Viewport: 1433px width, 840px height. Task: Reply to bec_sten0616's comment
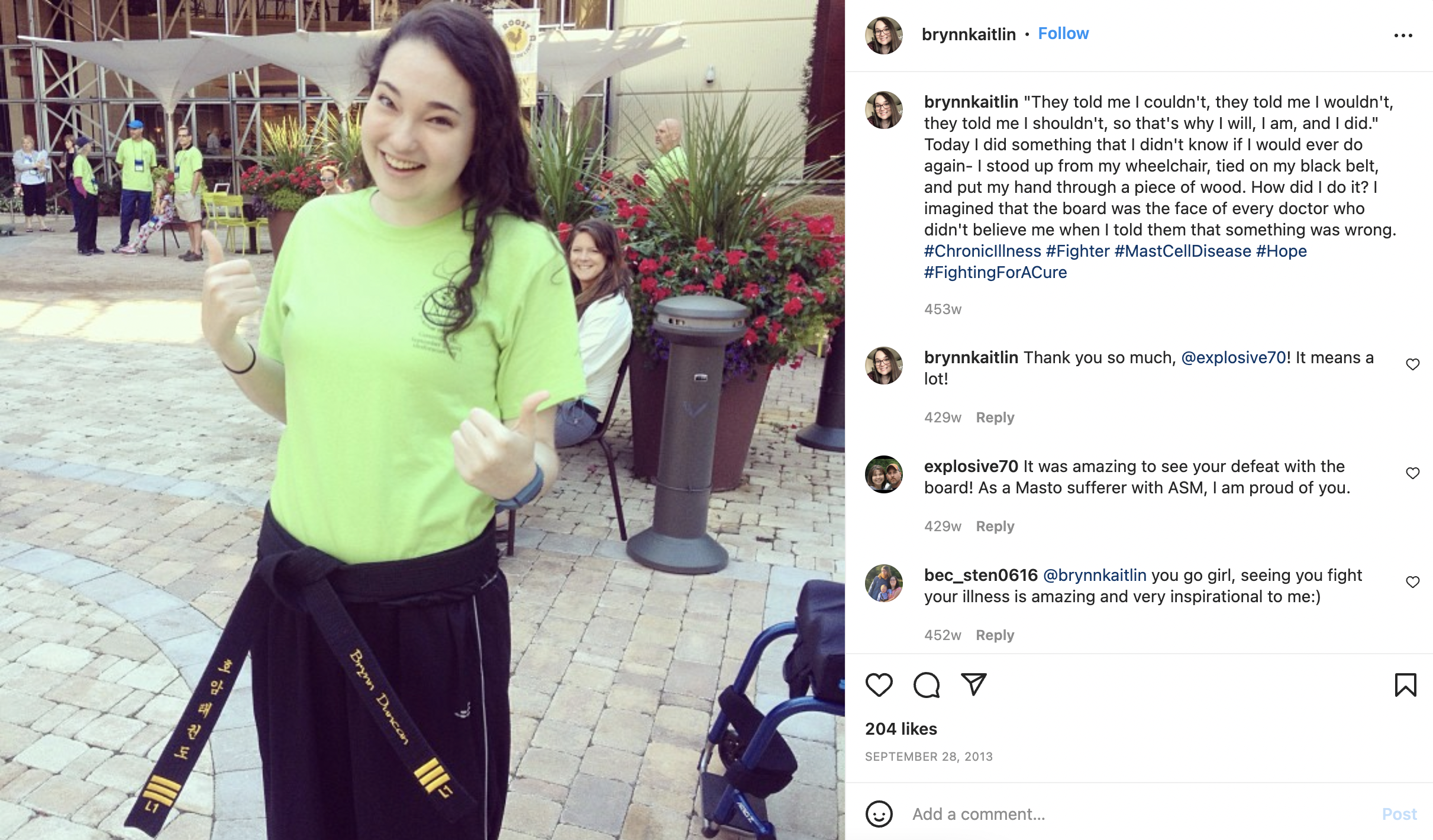pos(995,635)
